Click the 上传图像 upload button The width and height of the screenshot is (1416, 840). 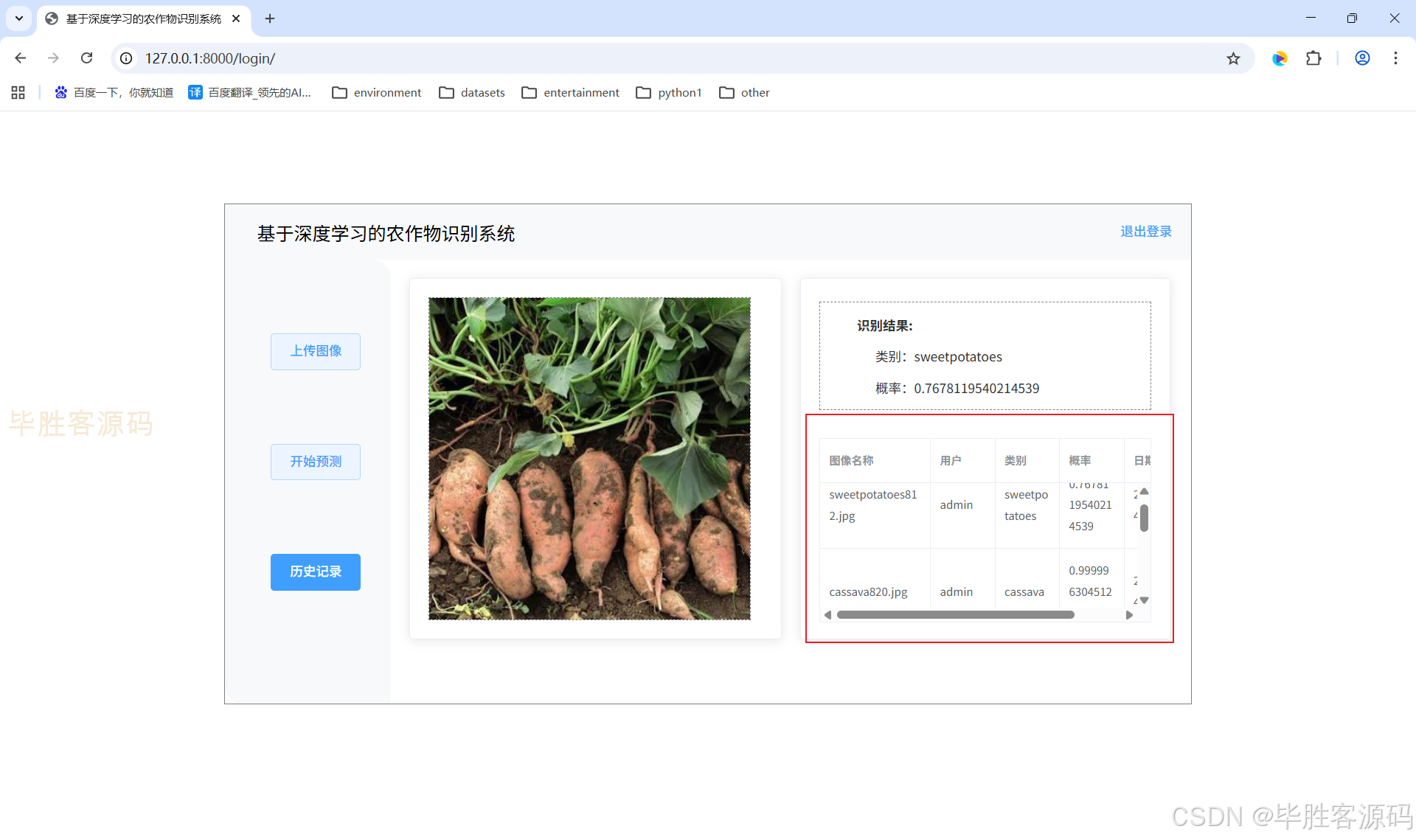[x=316, y=351]
